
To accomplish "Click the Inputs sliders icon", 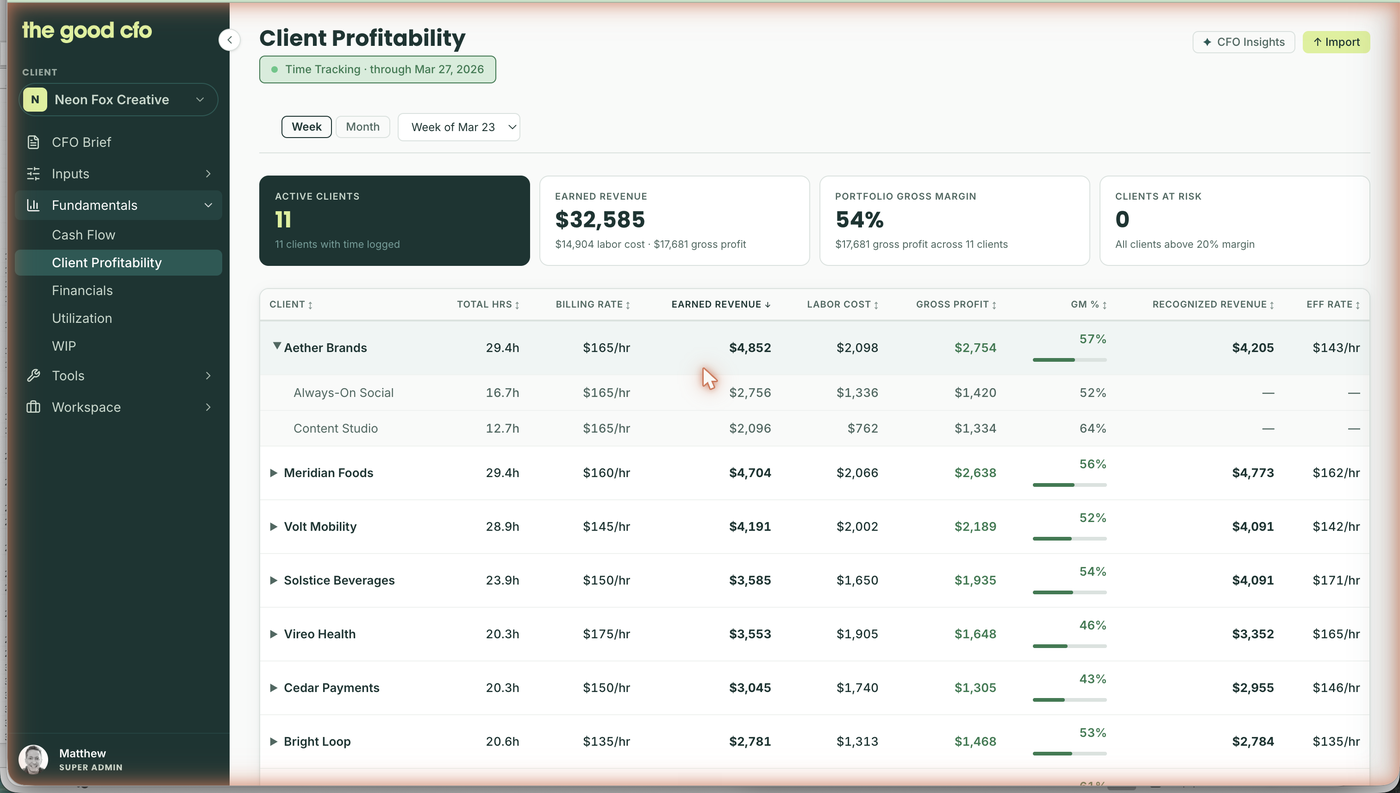I will click(x=33, y=174).
